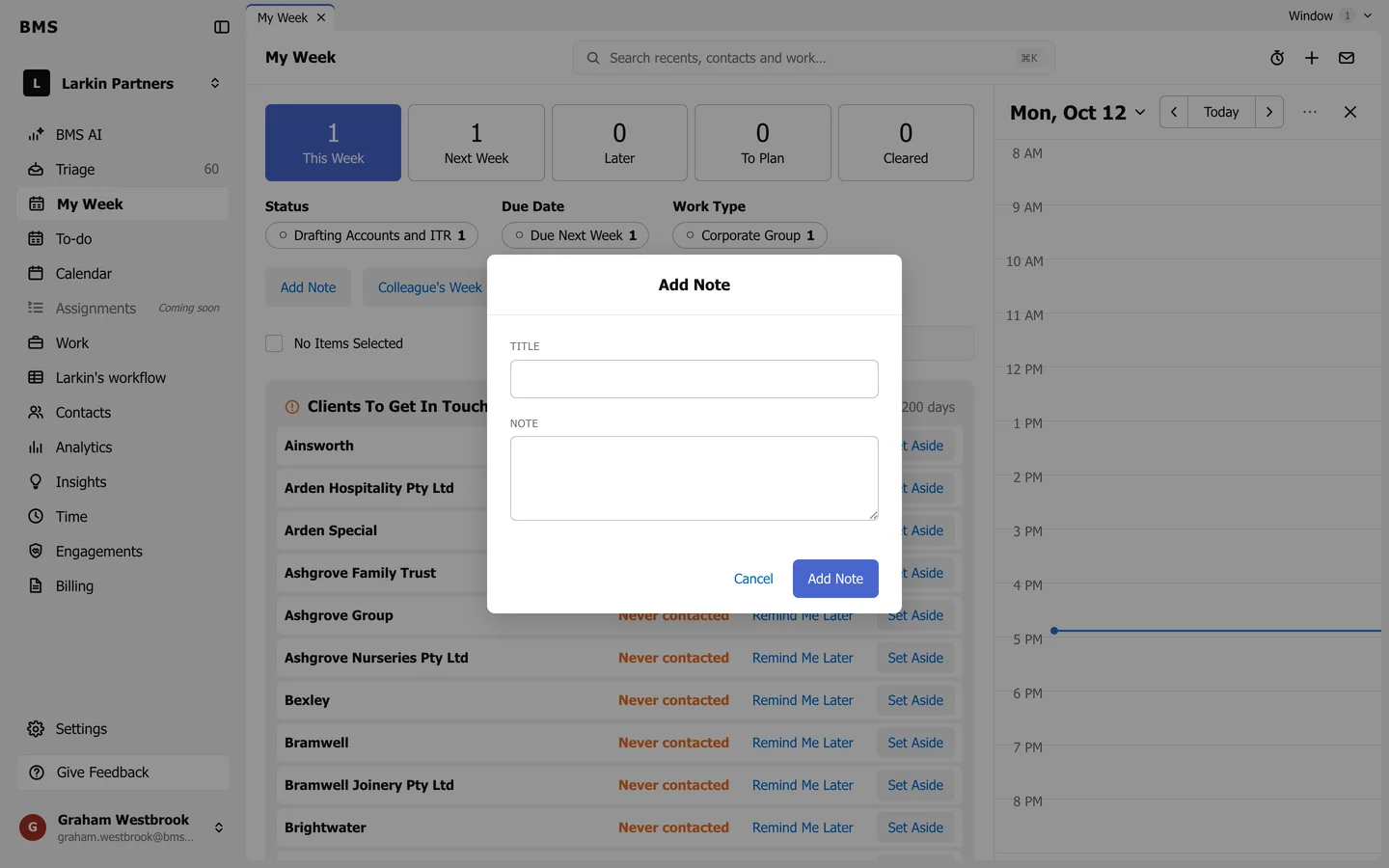The height and width of the screenshot is (868, 1389).
Task: Select the Later tab
Action: pos(619,143)
